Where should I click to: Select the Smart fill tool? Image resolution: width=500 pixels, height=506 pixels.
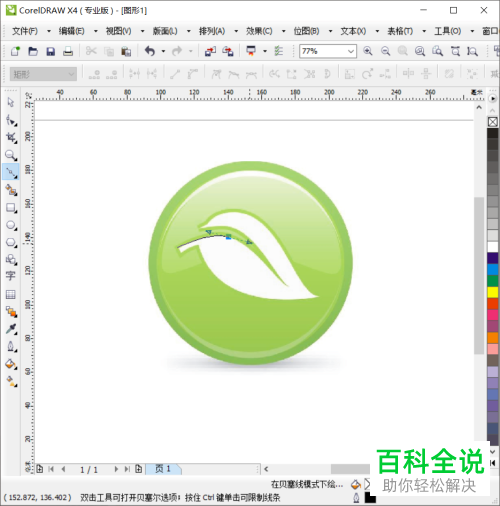click(11, 190)
